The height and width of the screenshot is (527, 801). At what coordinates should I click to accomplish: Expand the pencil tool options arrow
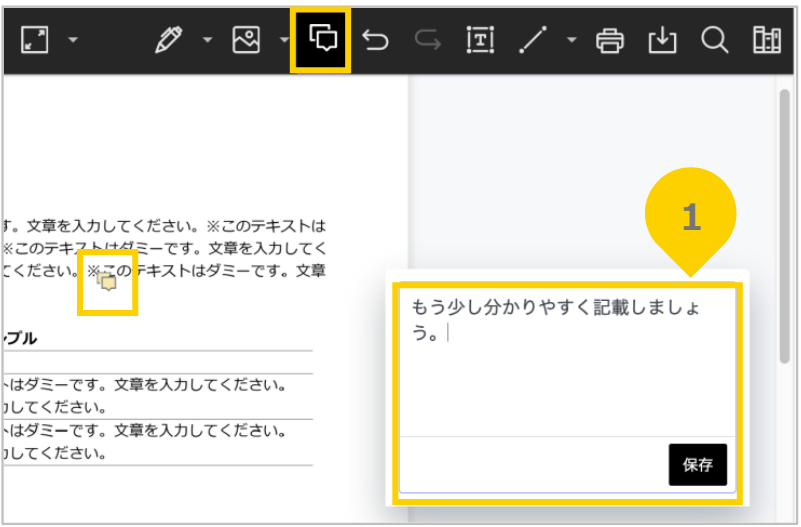(207, 39)
